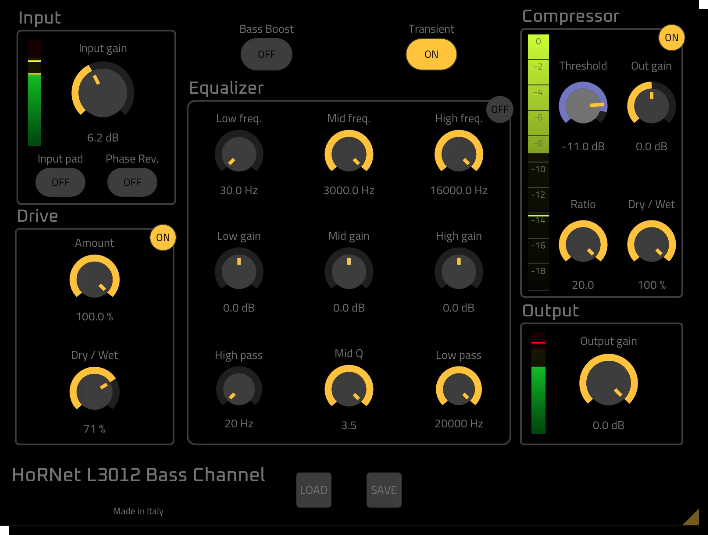Click the SAVE preset button

(x=384, y=490)
